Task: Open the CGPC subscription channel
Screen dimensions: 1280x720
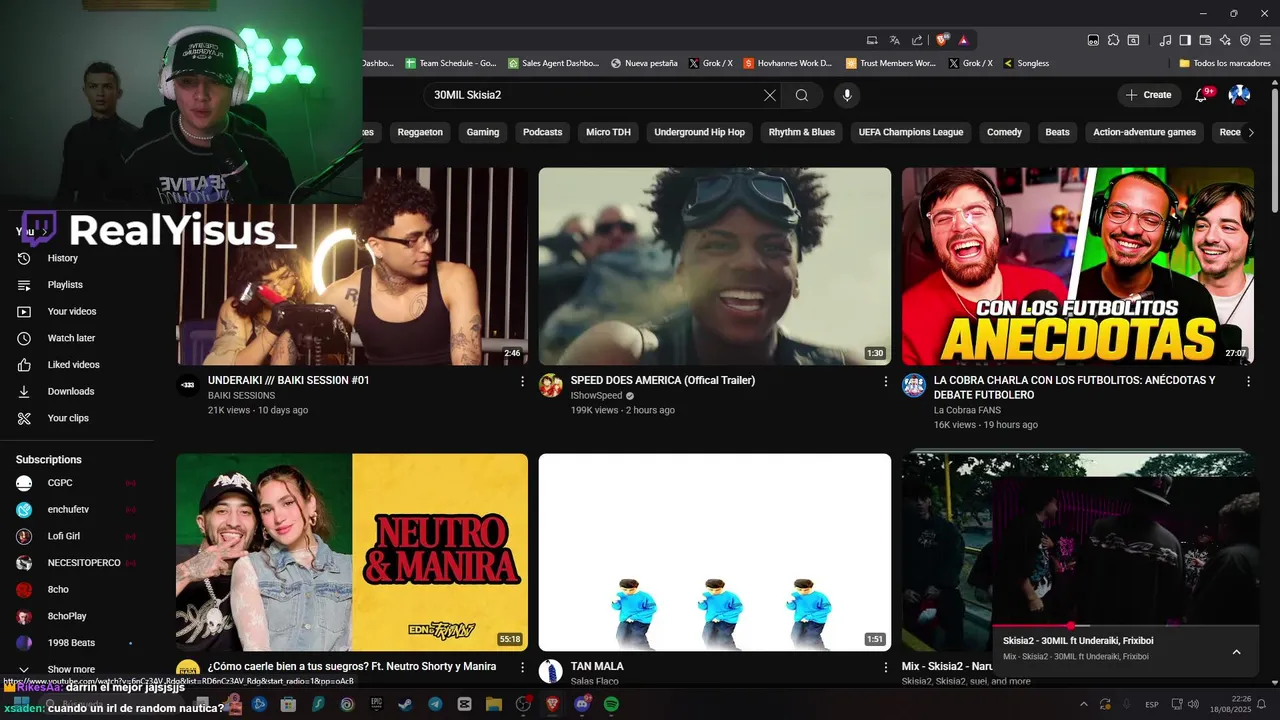Action: tap(60, 483)
